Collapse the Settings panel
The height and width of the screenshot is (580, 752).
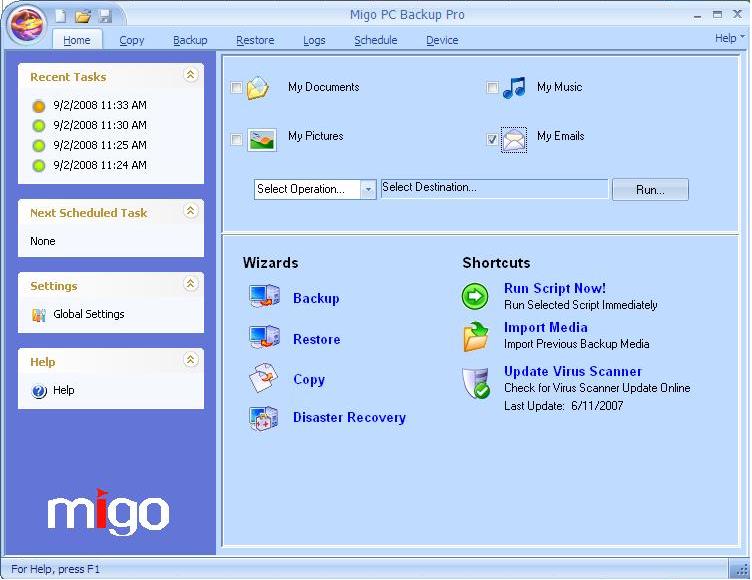(190, 284)
